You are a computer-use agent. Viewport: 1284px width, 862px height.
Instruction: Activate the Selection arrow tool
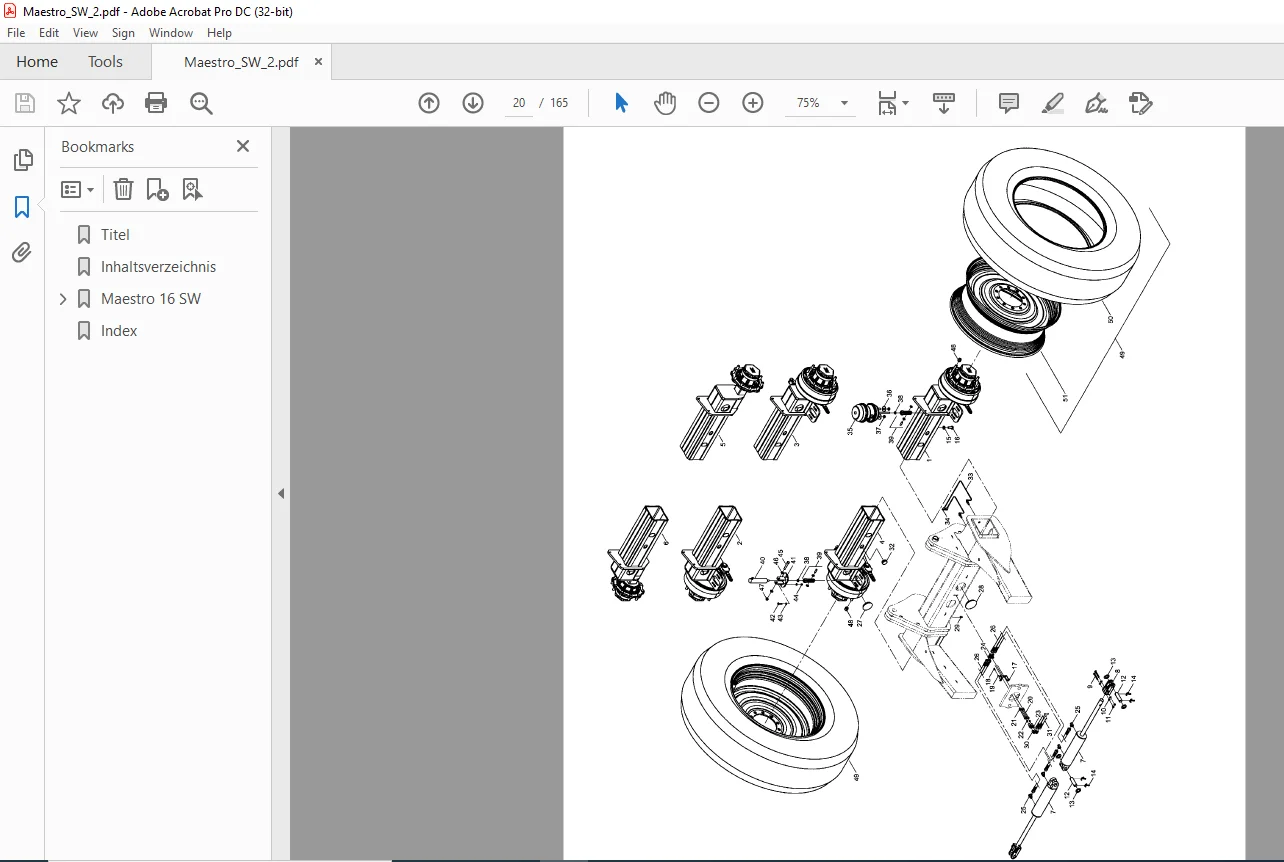(x=621, y=103)
